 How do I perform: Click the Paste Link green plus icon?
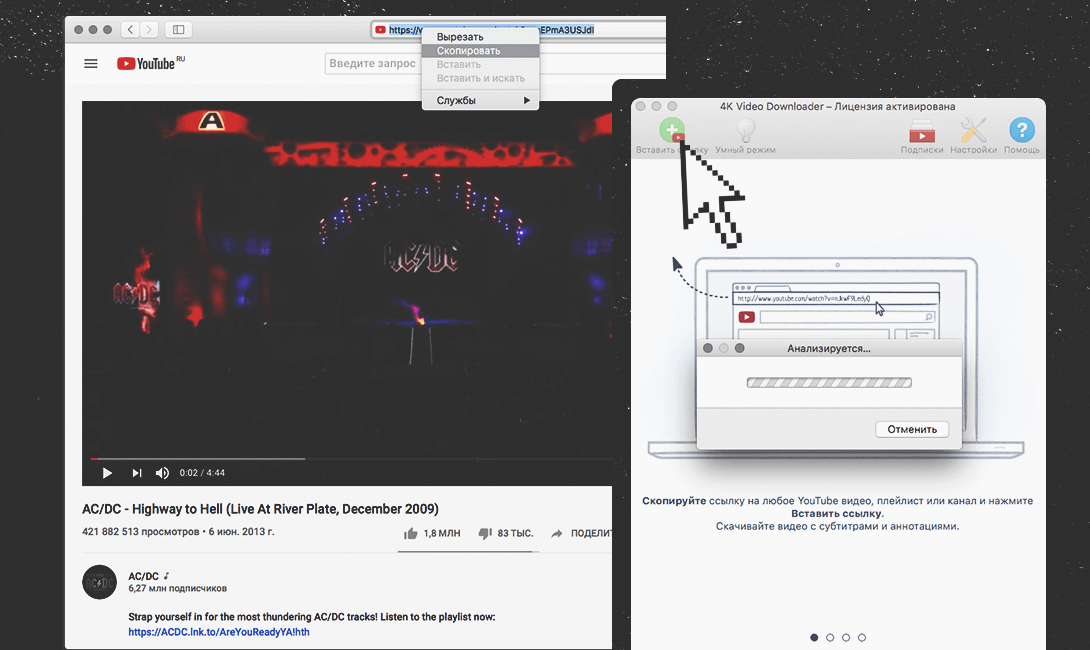[672, 130]
